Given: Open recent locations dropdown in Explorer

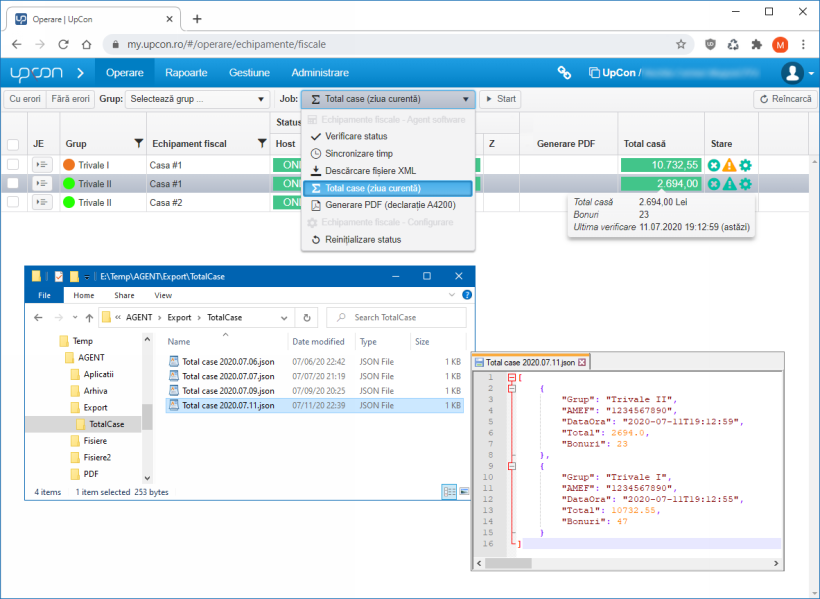Looking at the screenshot, I should [75, 318].
